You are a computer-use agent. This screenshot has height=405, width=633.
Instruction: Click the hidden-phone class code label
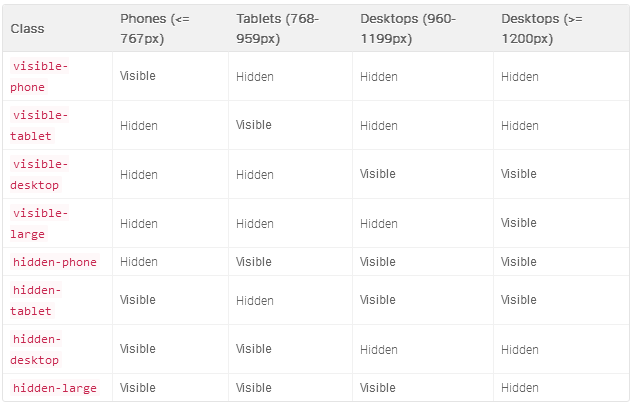point(55,262)
